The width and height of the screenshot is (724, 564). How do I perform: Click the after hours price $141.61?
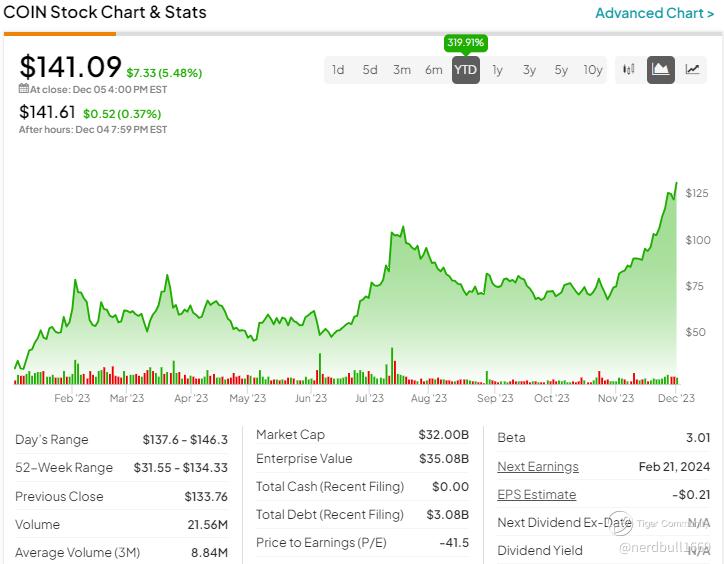pyautogui.click(x=47, y=112)
